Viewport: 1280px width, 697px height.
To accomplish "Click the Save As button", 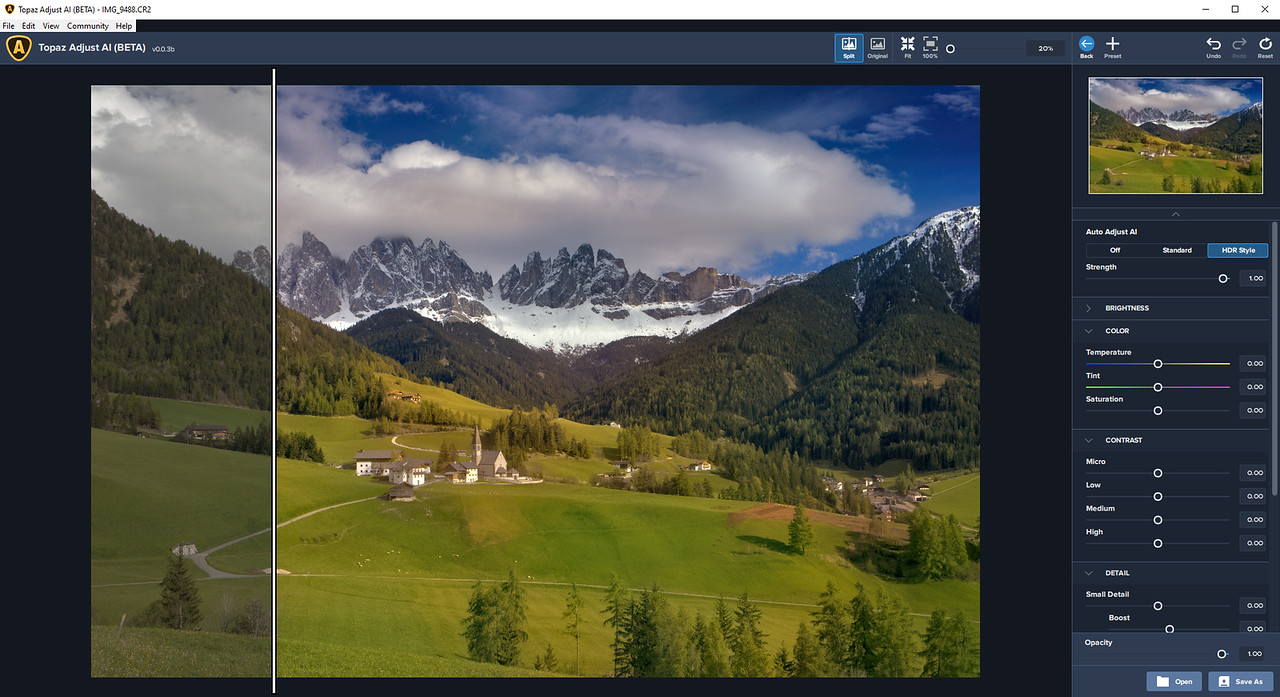I will [1239, 681].
